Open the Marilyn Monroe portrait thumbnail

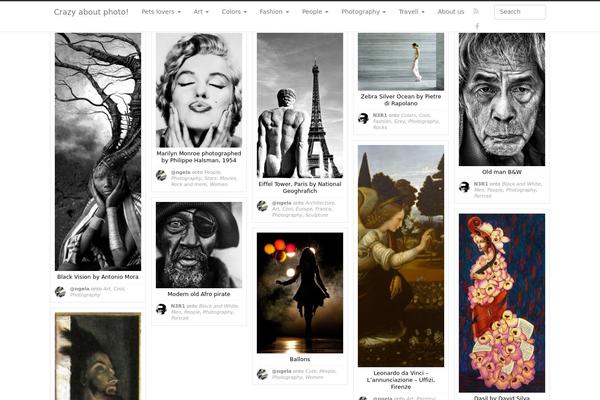coord(199,90)
